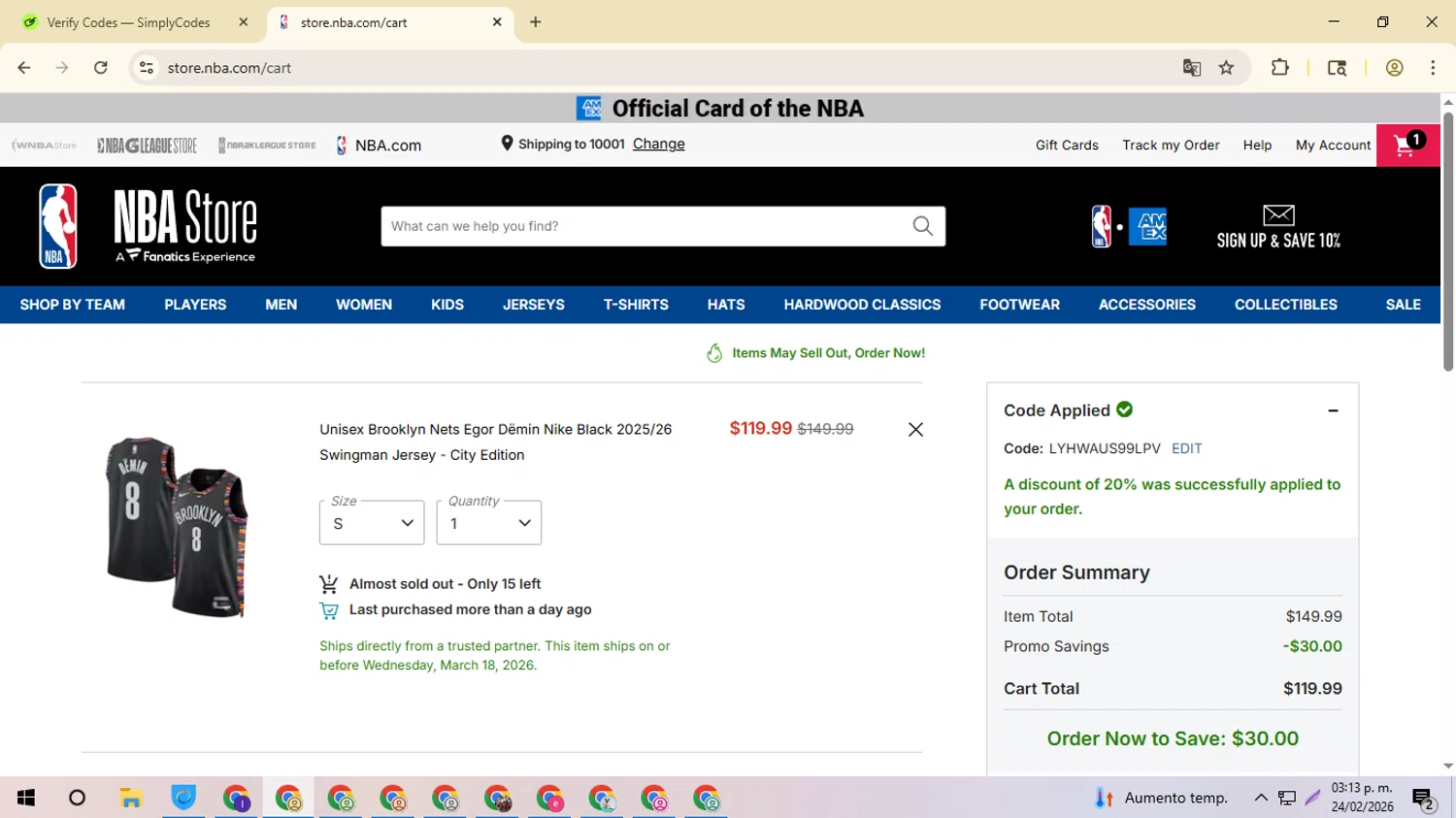Open ACCESSORIES menu

pyautogui.click(x=1147, y=305)
